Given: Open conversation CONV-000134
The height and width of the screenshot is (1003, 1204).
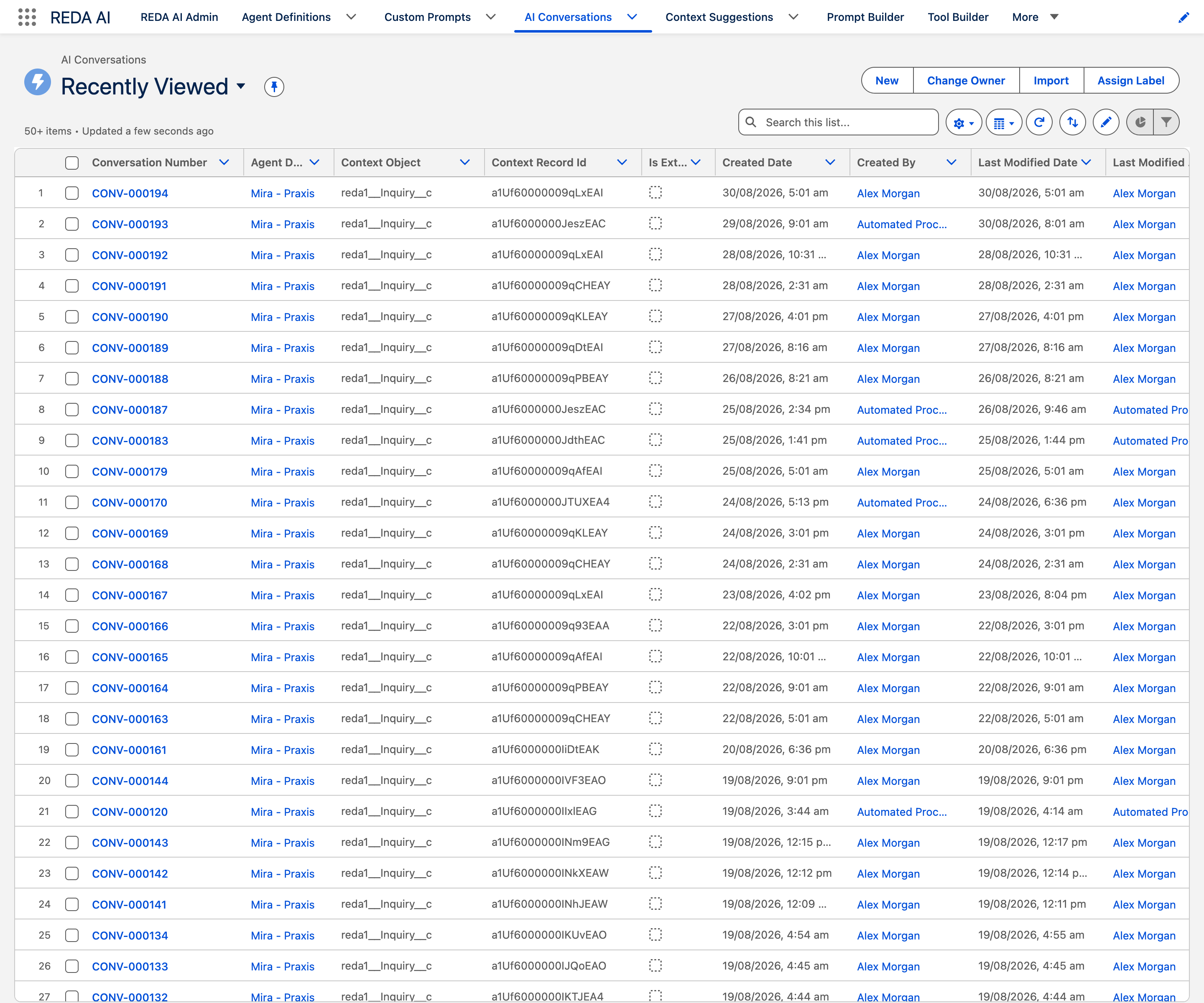Looking at the screenshot, I should (130, 936).
